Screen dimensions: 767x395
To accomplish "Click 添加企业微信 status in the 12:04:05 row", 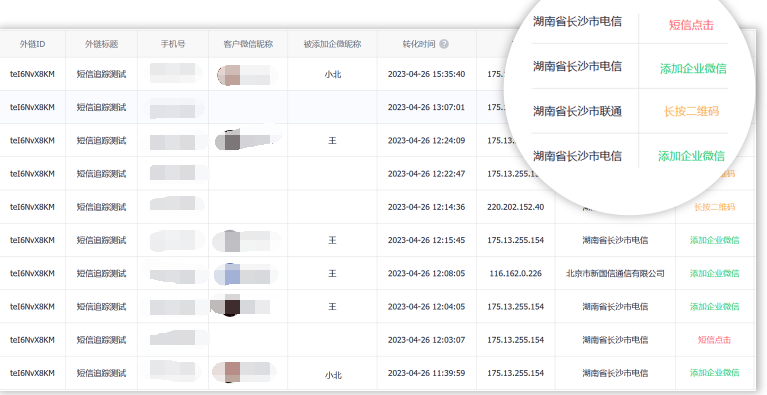I will [x=715, y=307].
